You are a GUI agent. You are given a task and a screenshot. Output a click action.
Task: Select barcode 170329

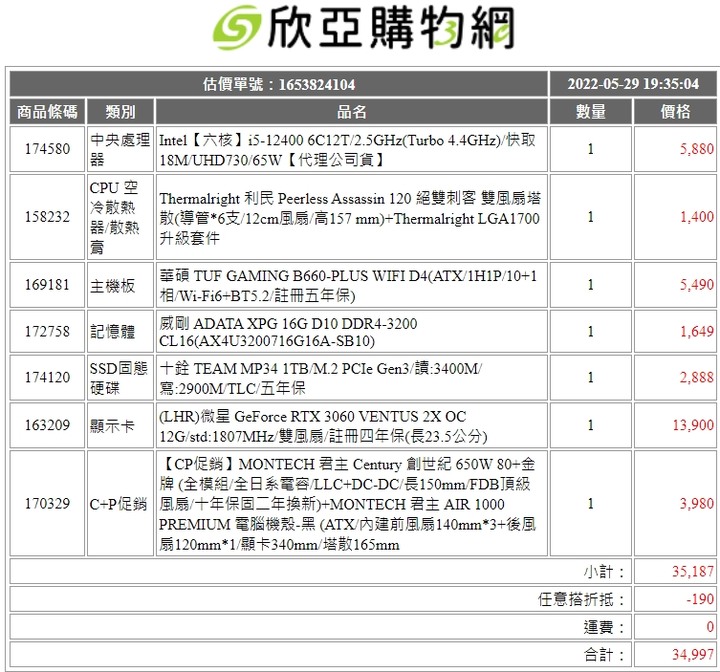tap(47, 504)
